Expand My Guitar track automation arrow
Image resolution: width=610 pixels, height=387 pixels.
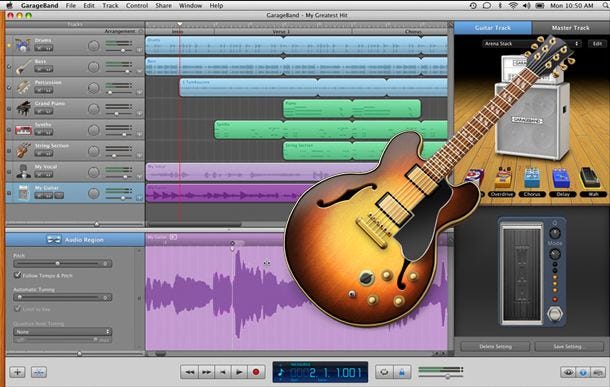tap(139, 198)
